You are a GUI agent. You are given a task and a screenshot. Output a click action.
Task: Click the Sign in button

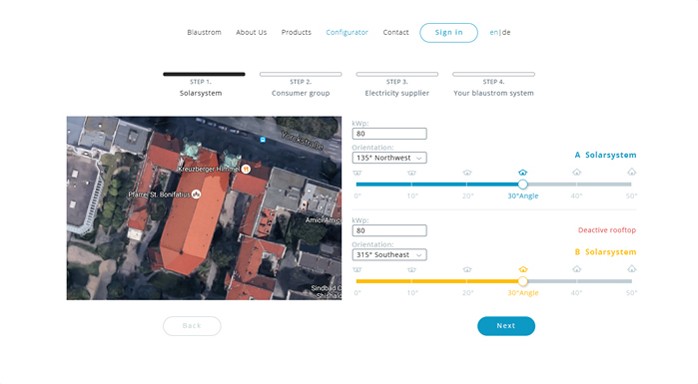click(x=448, y=32)
